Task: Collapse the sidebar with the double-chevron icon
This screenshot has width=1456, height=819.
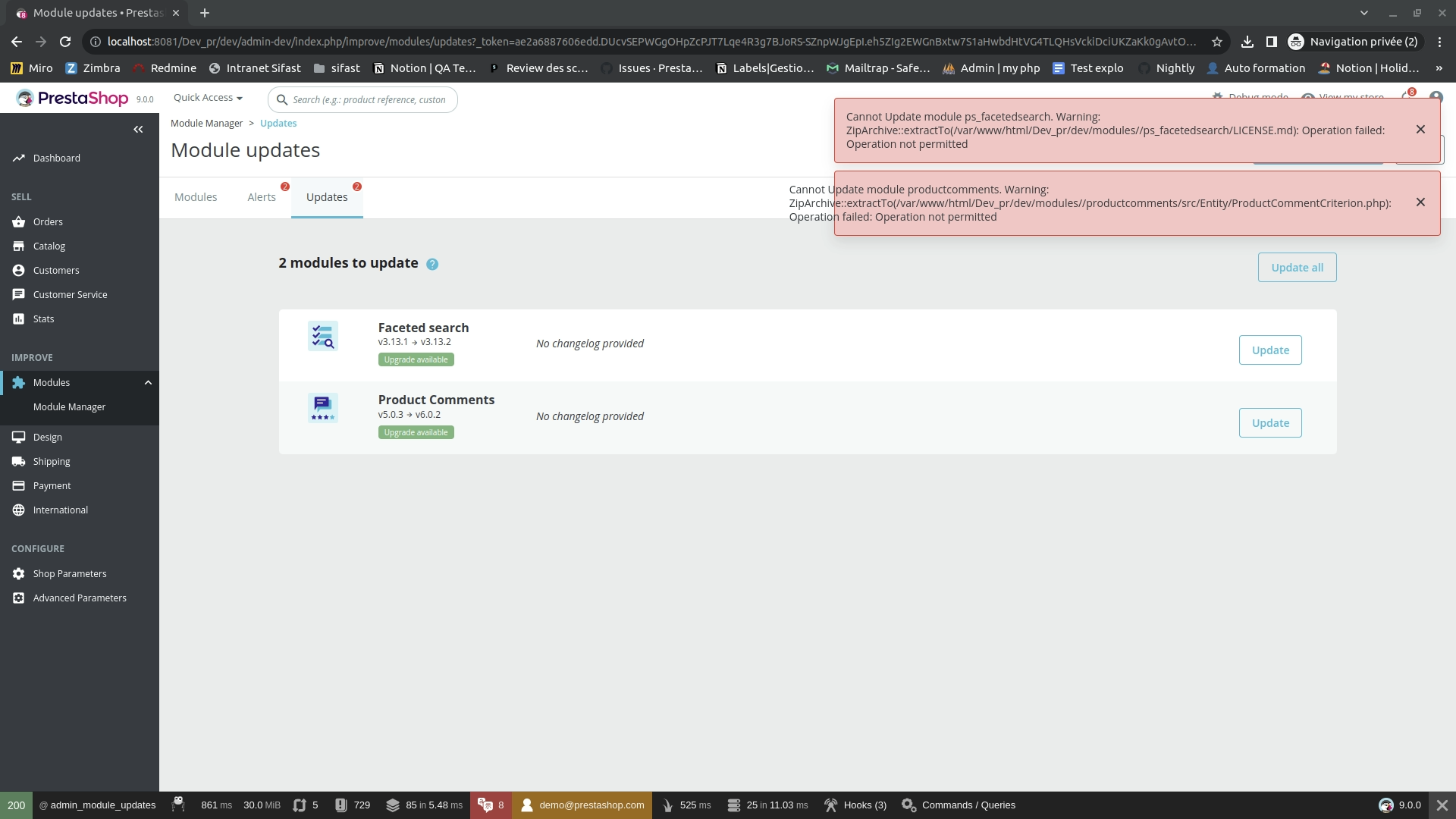Action: click(138, 130)
